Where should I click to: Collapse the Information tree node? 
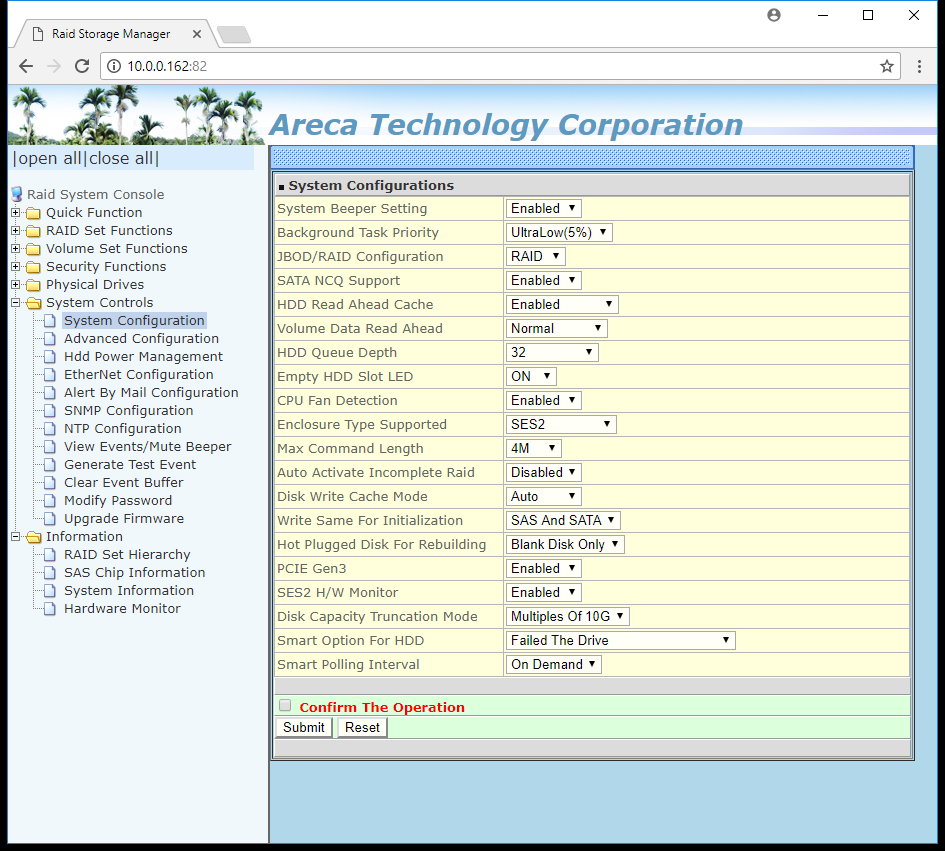pyautogui.click(x=16, y=536)
